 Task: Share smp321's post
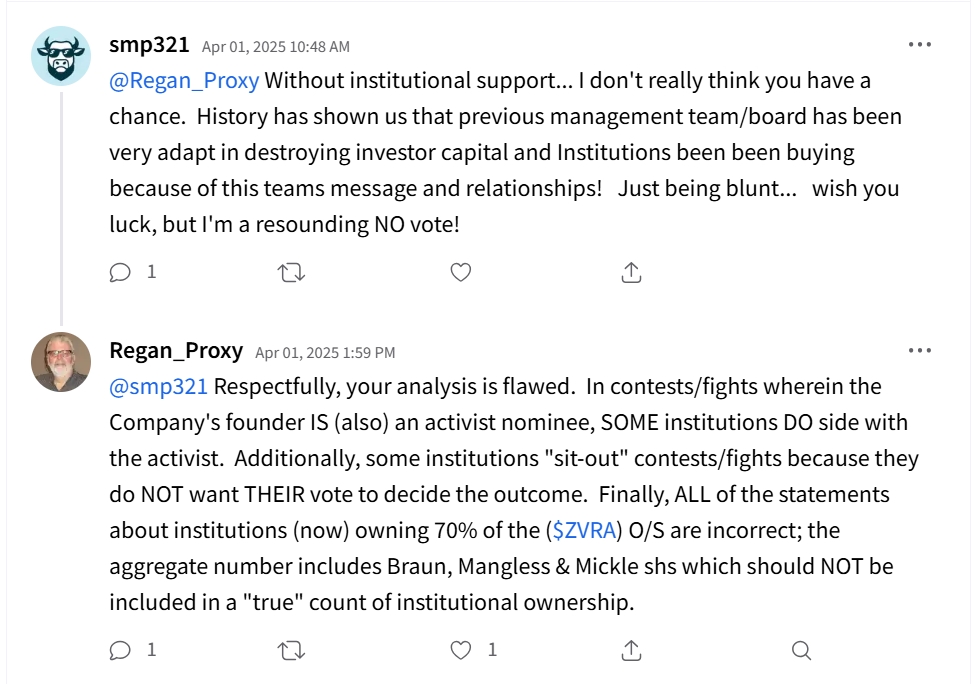click(x=631, y=272)
